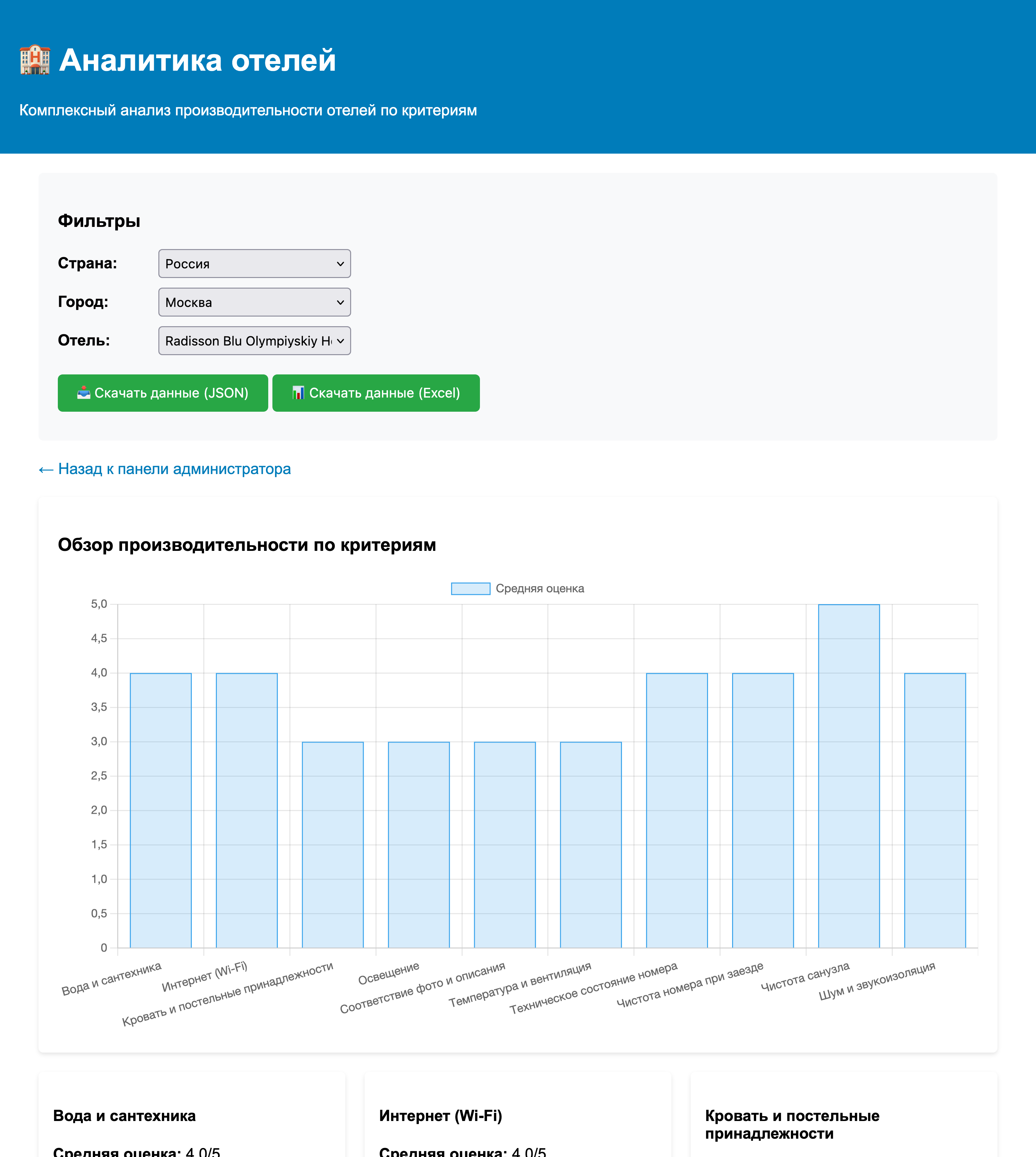The image size is (1036, 1157).
Task: Select the 'Вода и сантехника' criterion card
Action: click(x=192, y=1116)
